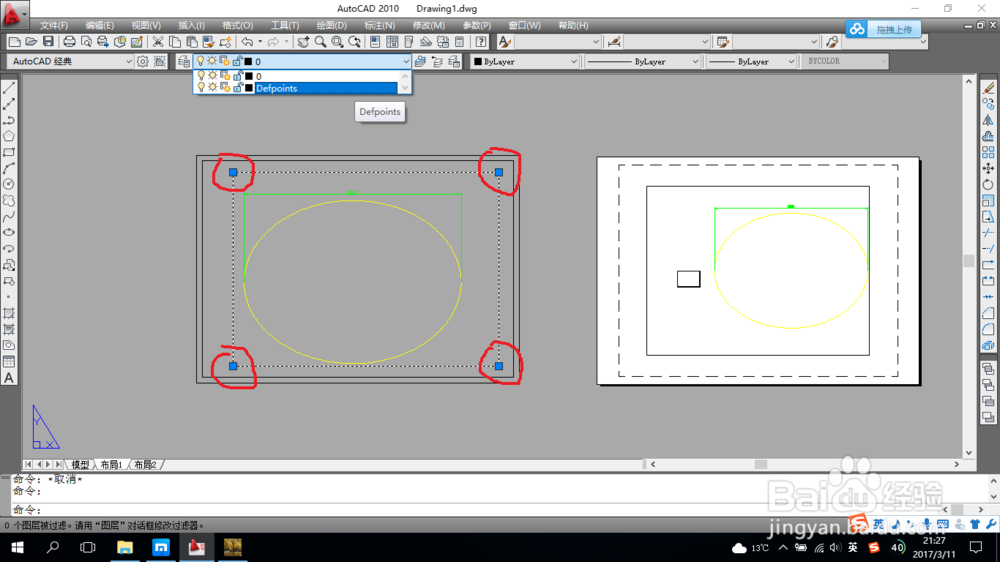Screen dimensions: 1000x562
Task: Switch to the 模型 model tab
Action: tap(80, 464)
